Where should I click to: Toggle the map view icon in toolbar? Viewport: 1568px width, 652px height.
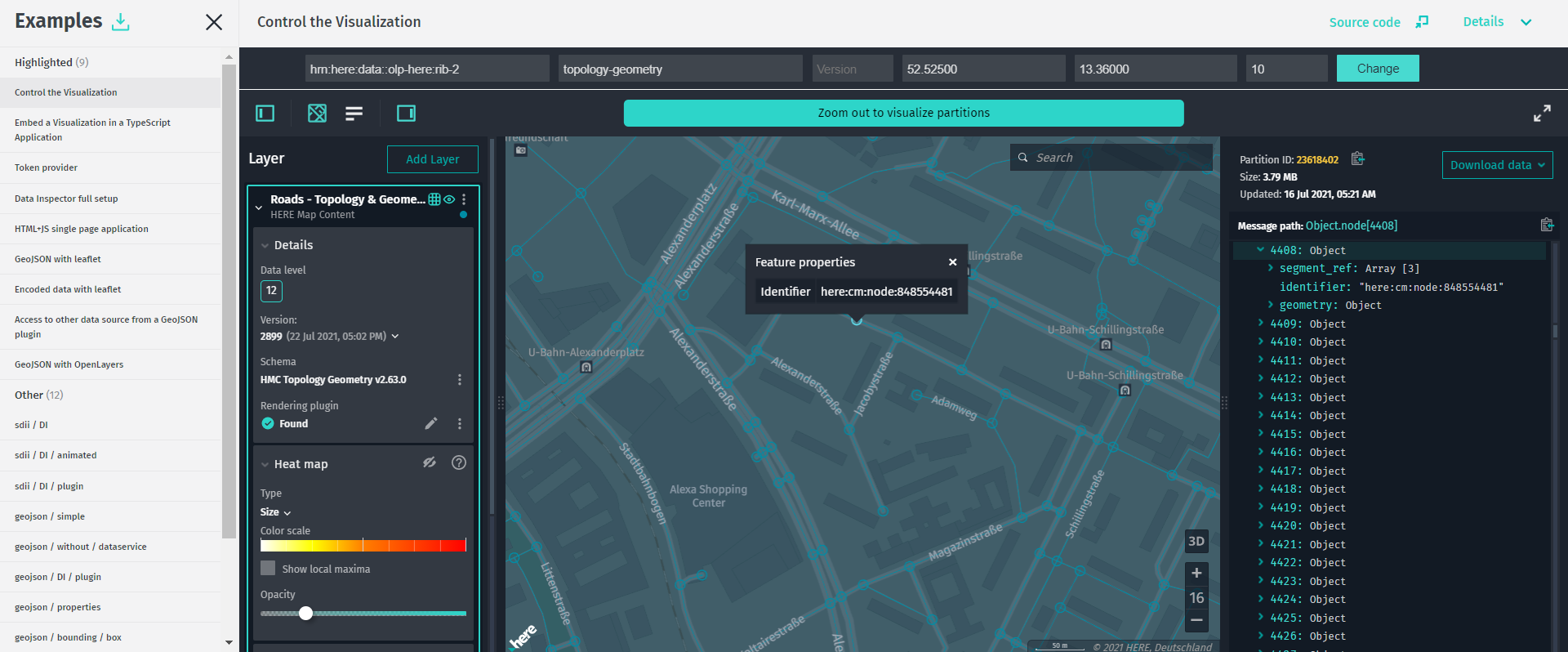(x=317, y=114)
